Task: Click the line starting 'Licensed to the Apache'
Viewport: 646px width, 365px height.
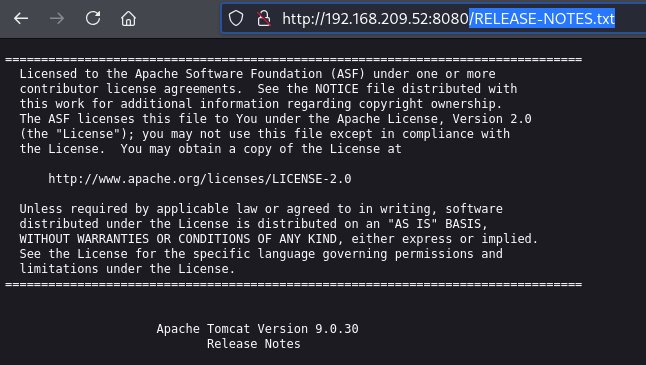Action: point(257,74)
